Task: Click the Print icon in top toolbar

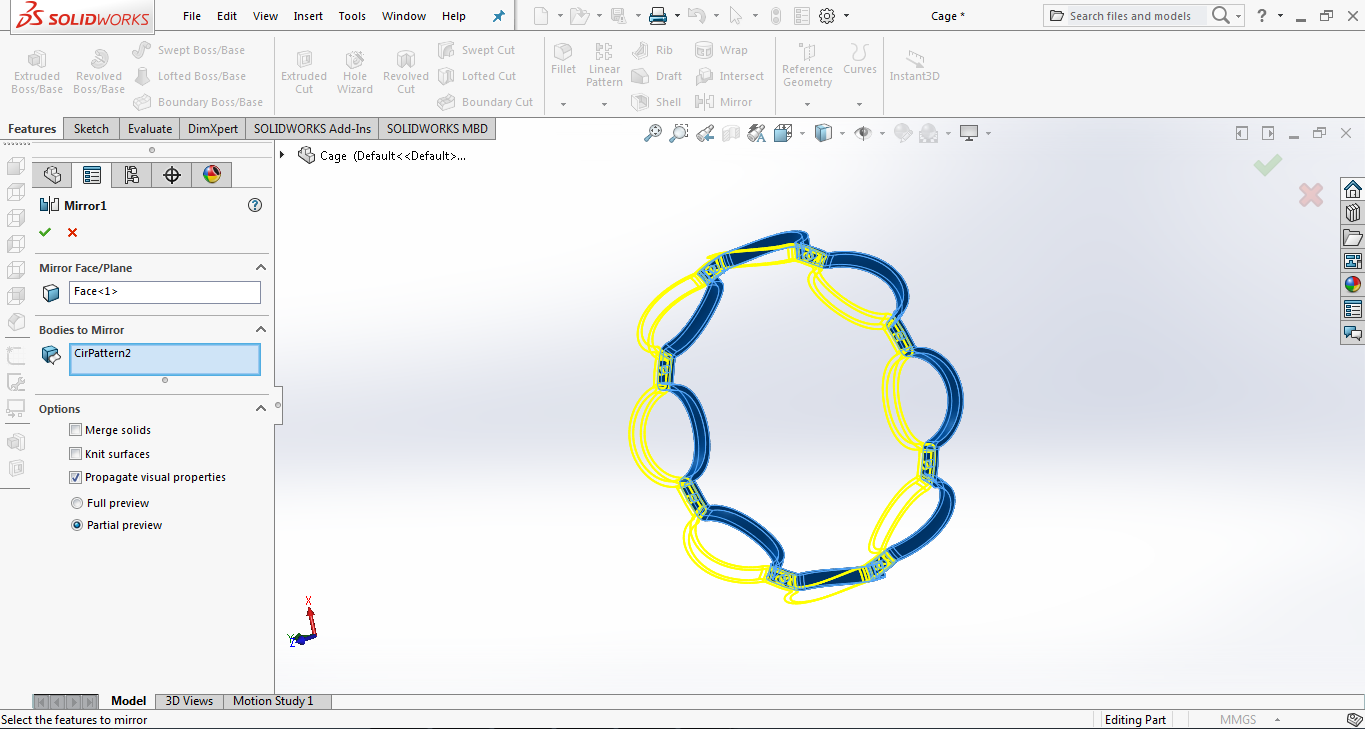Action: [657, 16]
